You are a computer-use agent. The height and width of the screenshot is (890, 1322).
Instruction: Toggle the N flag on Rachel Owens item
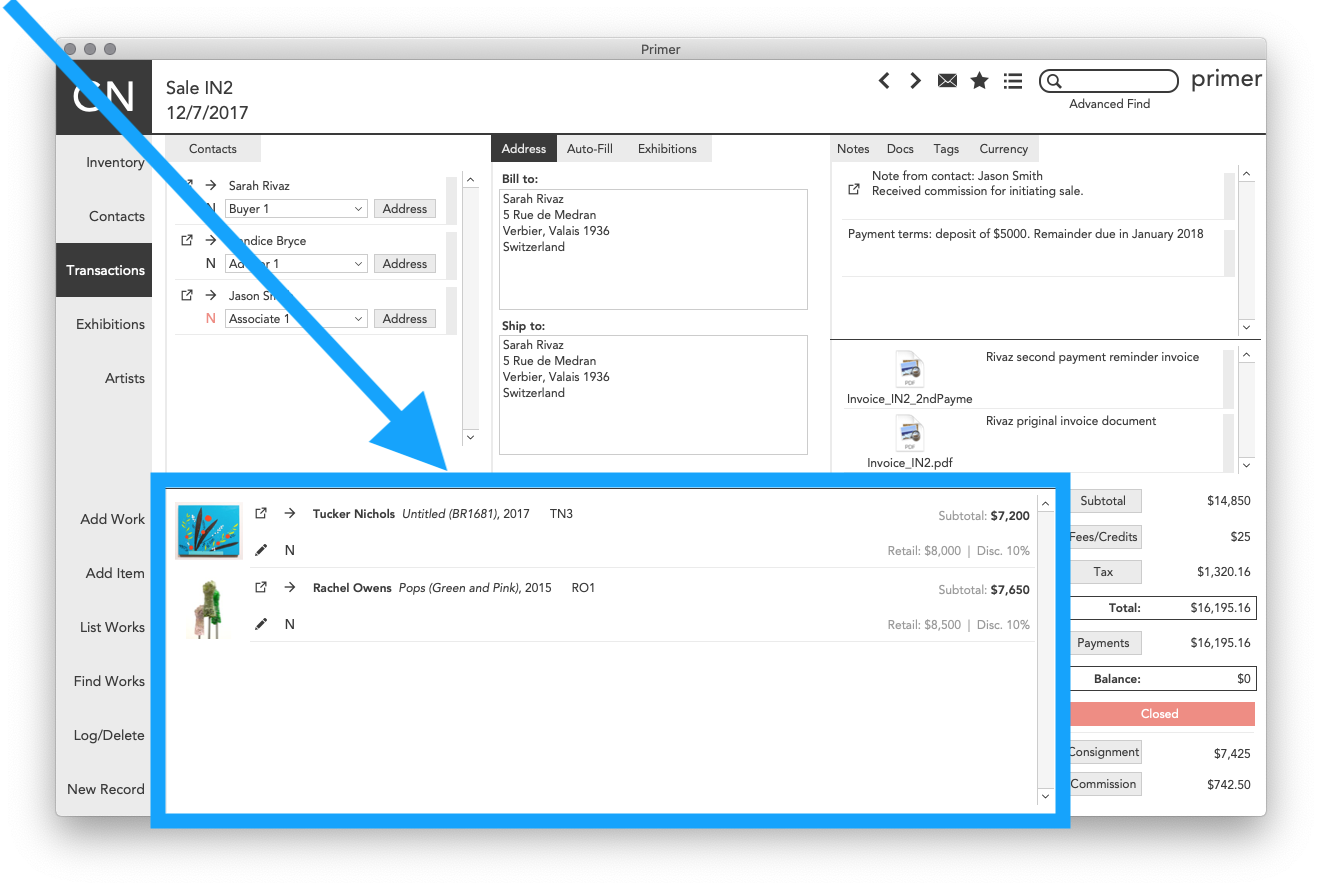tap(290, 624)
